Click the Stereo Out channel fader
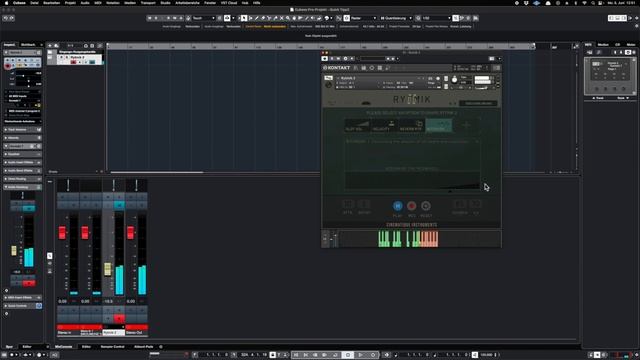640x360 pixels. [x=130, y=233]
